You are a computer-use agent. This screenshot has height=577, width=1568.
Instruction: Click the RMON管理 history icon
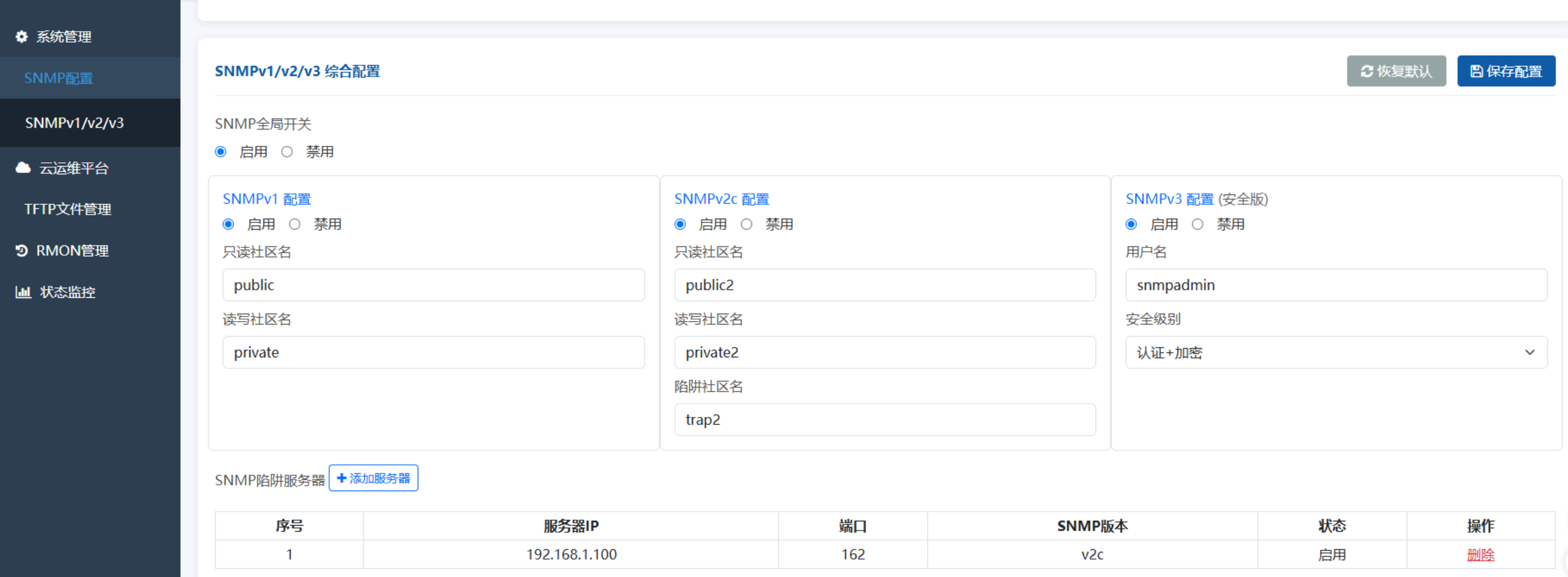(22, 250)
